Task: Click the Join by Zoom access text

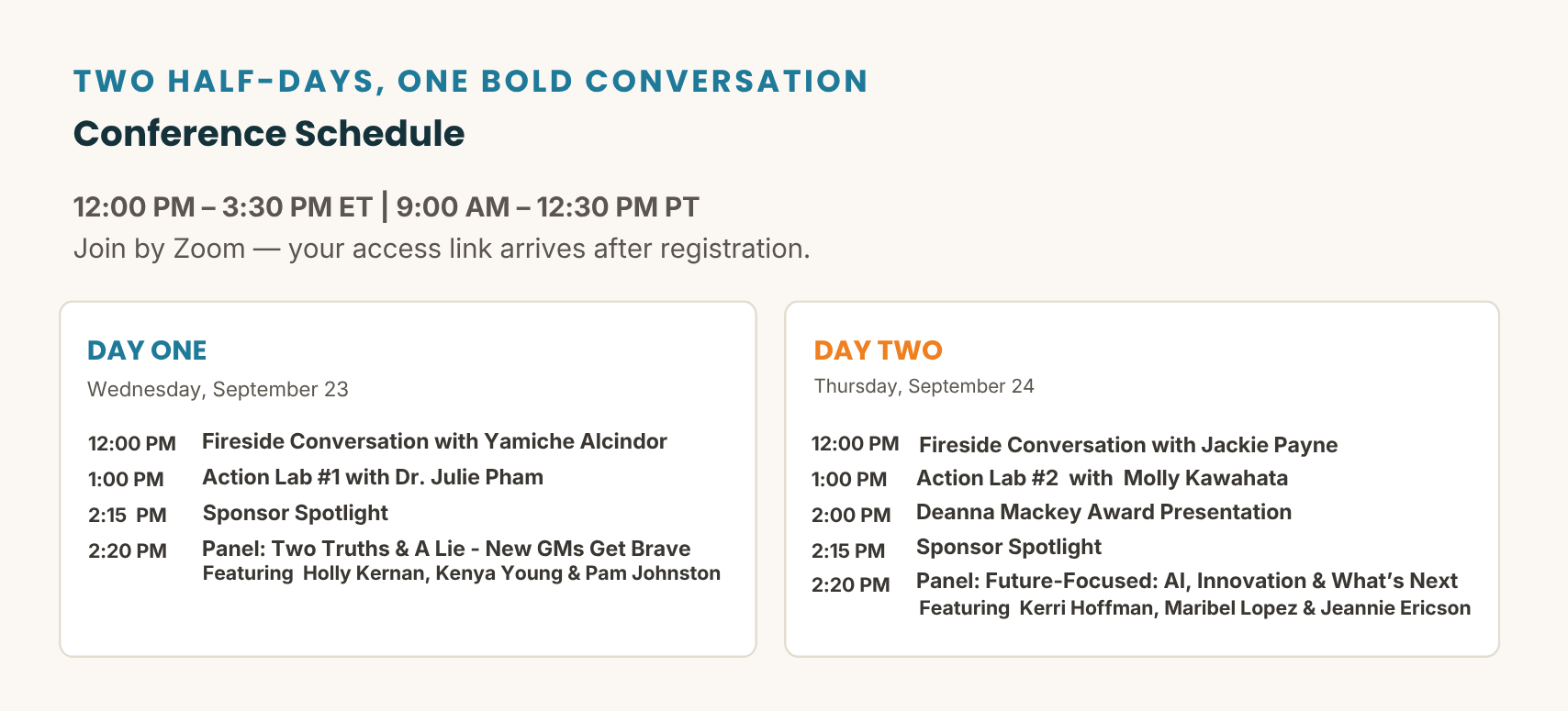Action: point(442,249)
